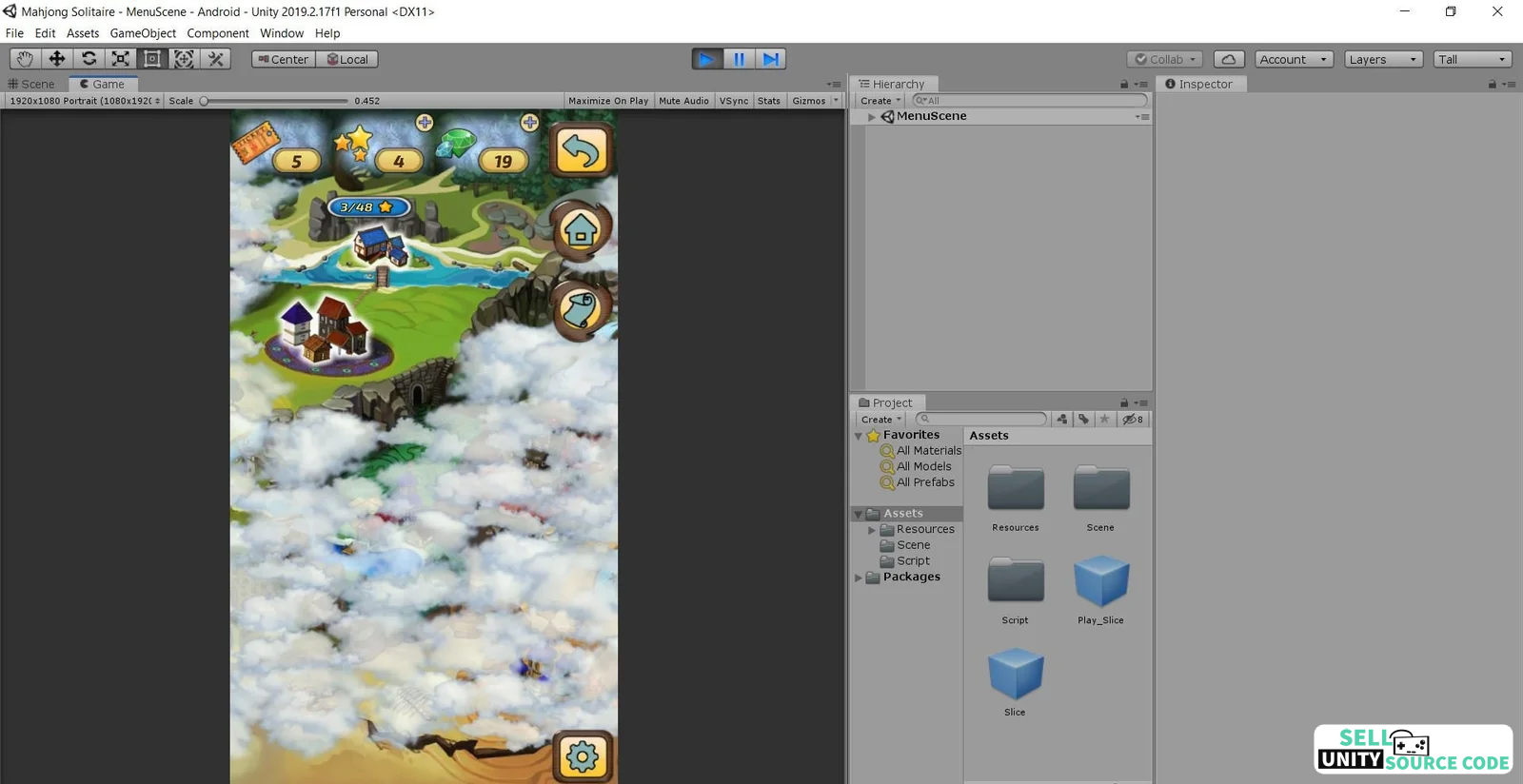Open the Account dropdown
Viewport: 1523px width, 784px height.
1294,59
